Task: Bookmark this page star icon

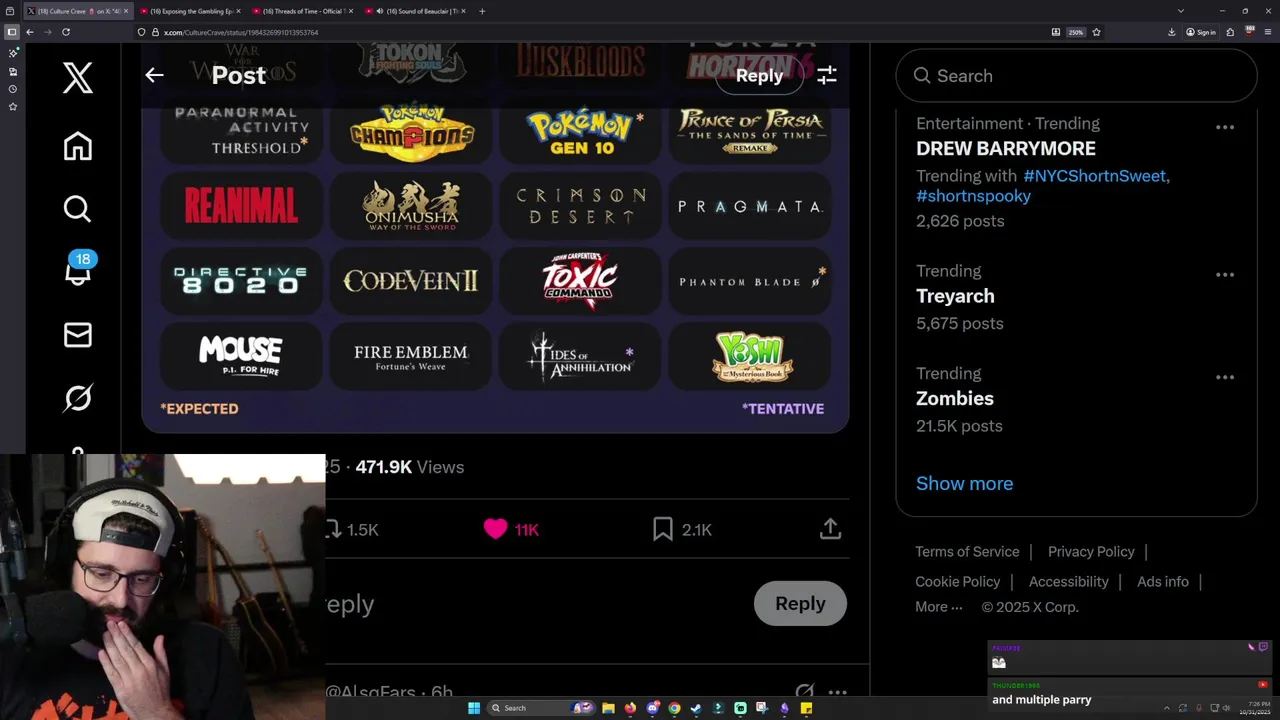Action: point(1097,32)
